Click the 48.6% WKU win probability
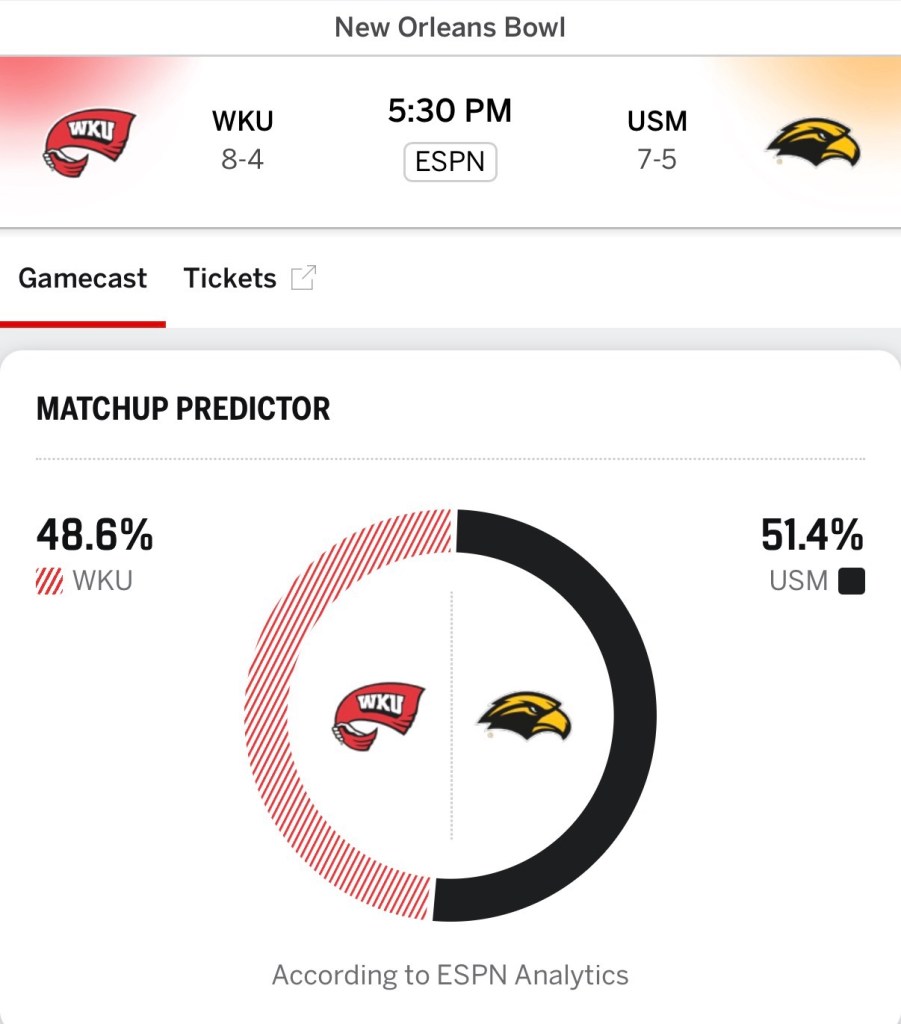The width and height of the screenshot is (901, 1024). point(95,536)
